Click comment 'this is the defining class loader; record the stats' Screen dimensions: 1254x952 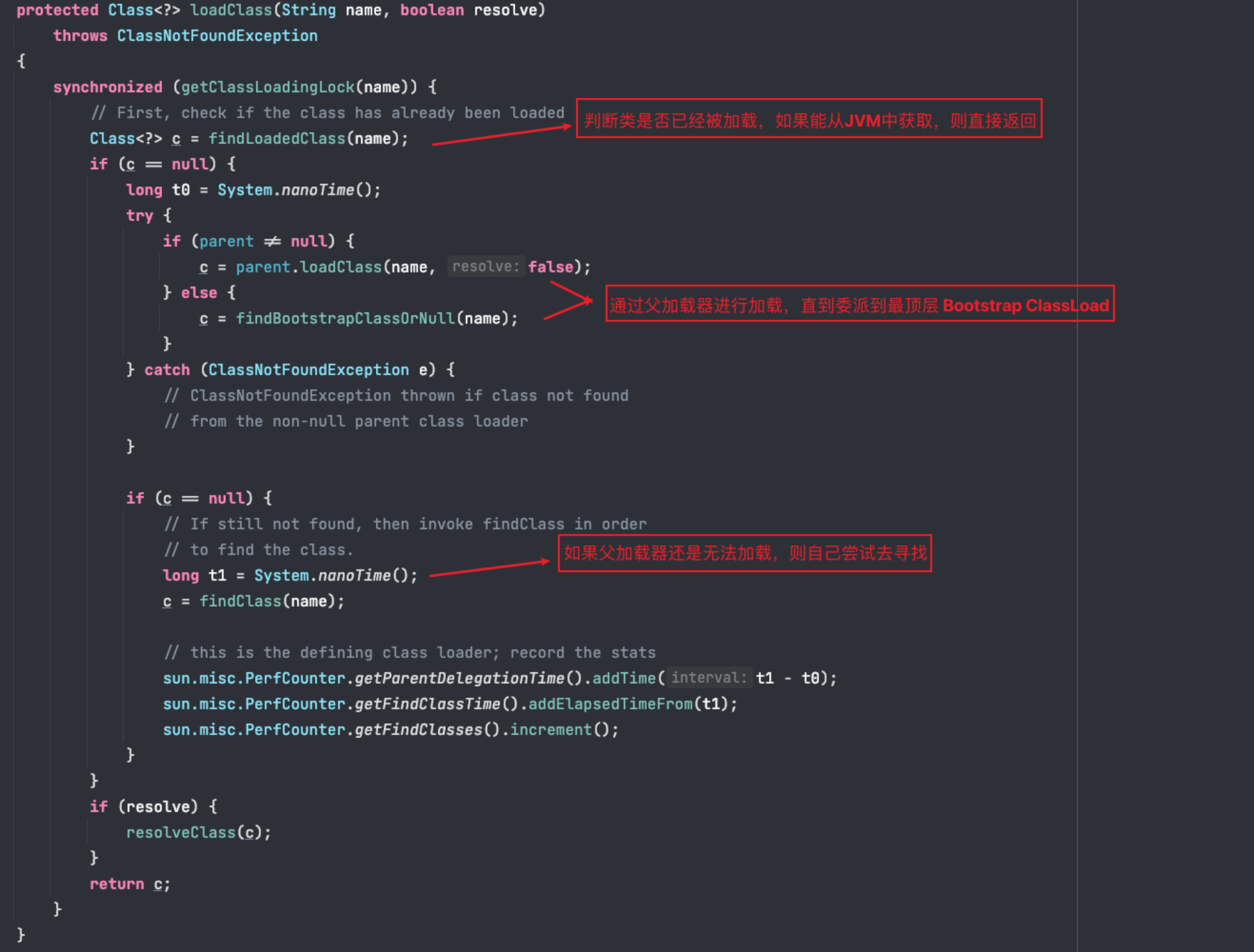point(410,653)
